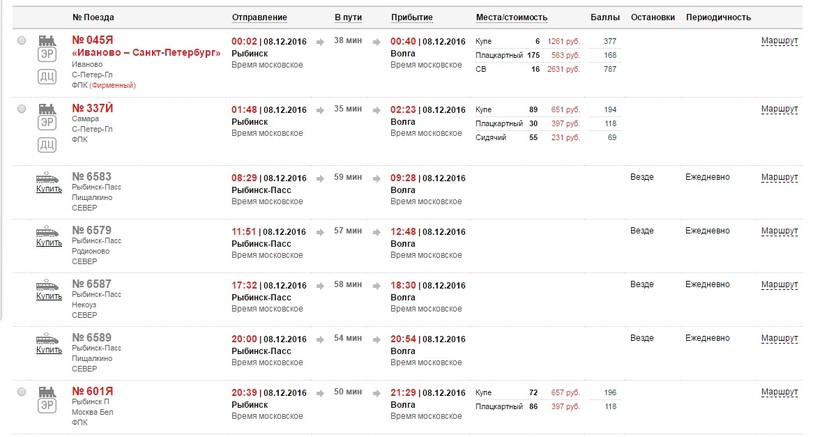
Task: Sort by В пути column header
Action: (x=347, y=18)
